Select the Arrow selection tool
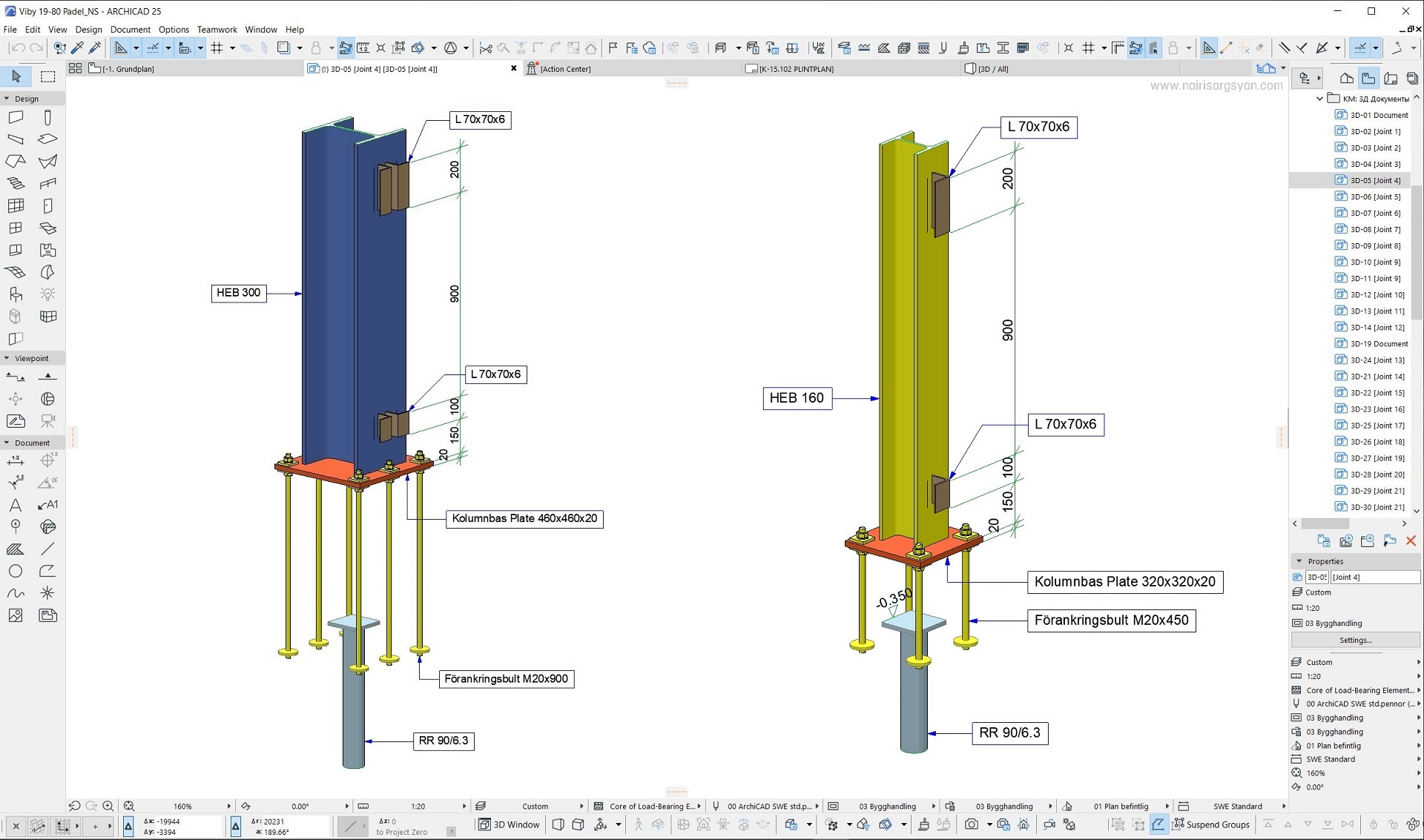 (16, 76)
